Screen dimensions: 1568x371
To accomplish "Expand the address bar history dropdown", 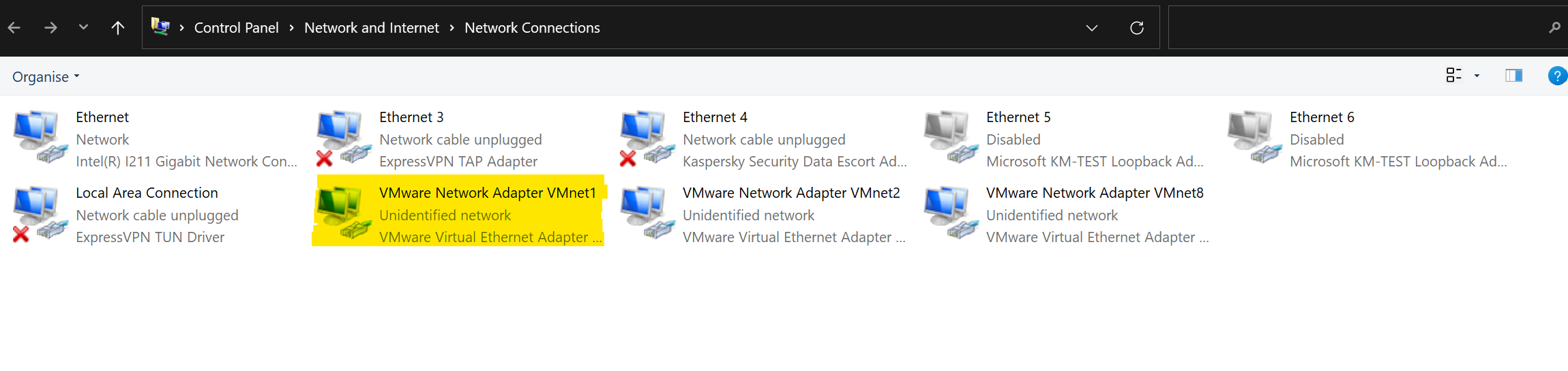I will click(x=1091, y=28).
